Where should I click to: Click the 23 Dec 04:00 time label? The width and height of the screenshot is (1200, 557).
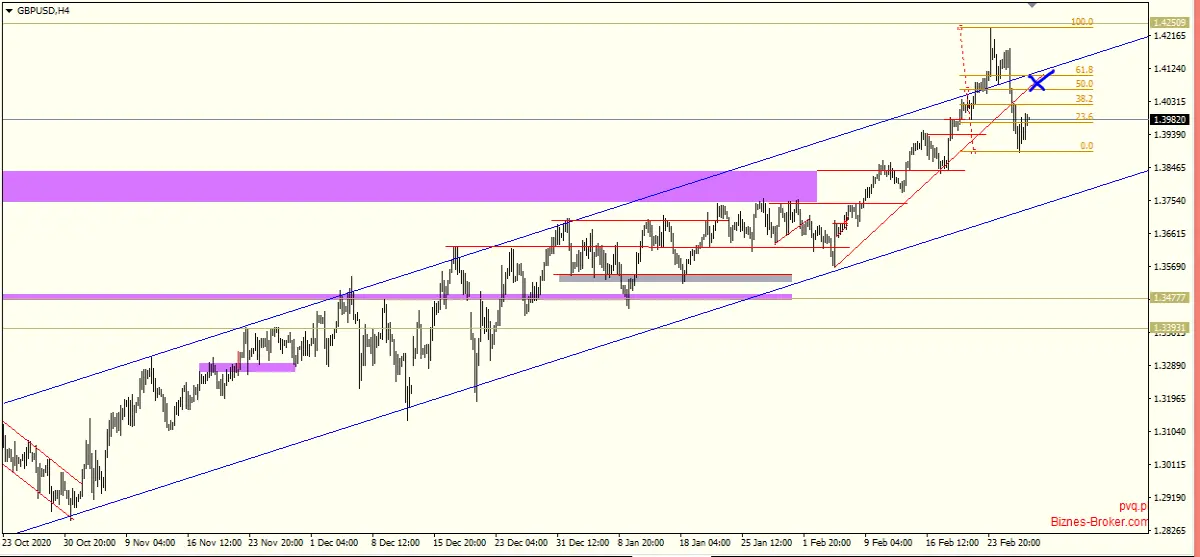click(x=520, y=542)
